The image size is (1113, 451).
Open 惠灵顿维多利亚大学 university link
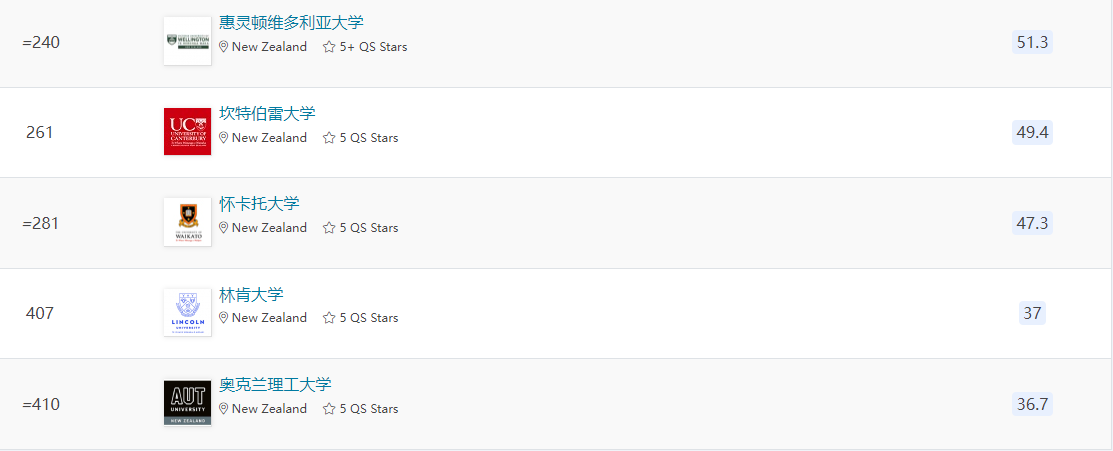click(291, 23)
